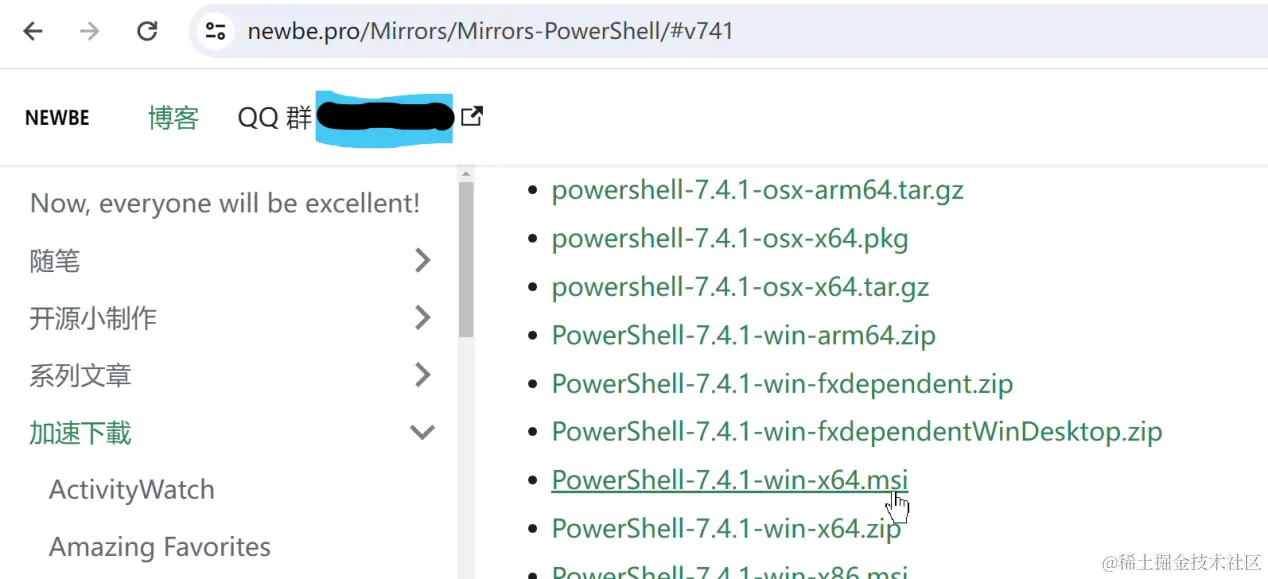Open the 博客 navigation link

pos(173,118)
